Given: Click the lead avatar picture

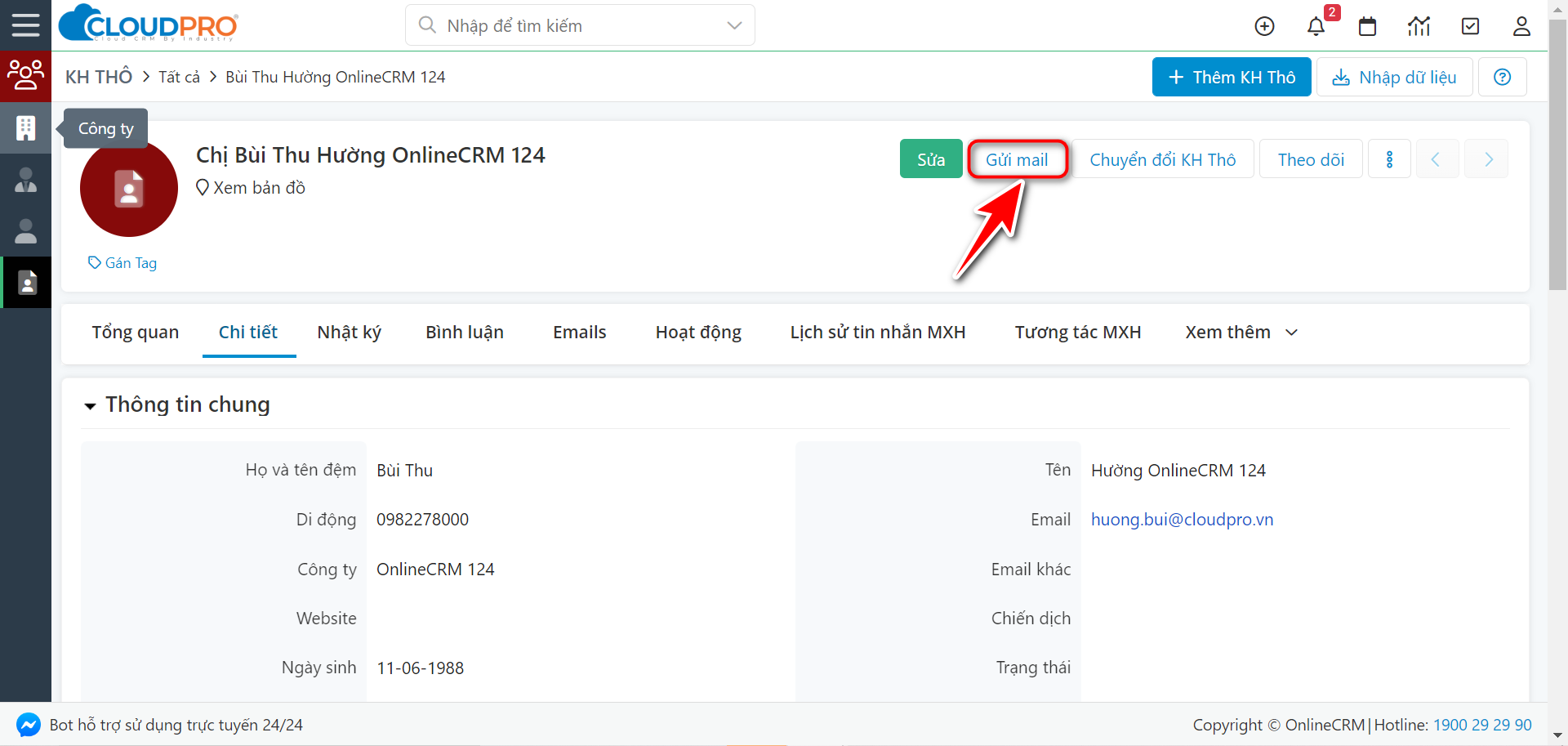Looking at the screenshot, I should coord(129,188).
